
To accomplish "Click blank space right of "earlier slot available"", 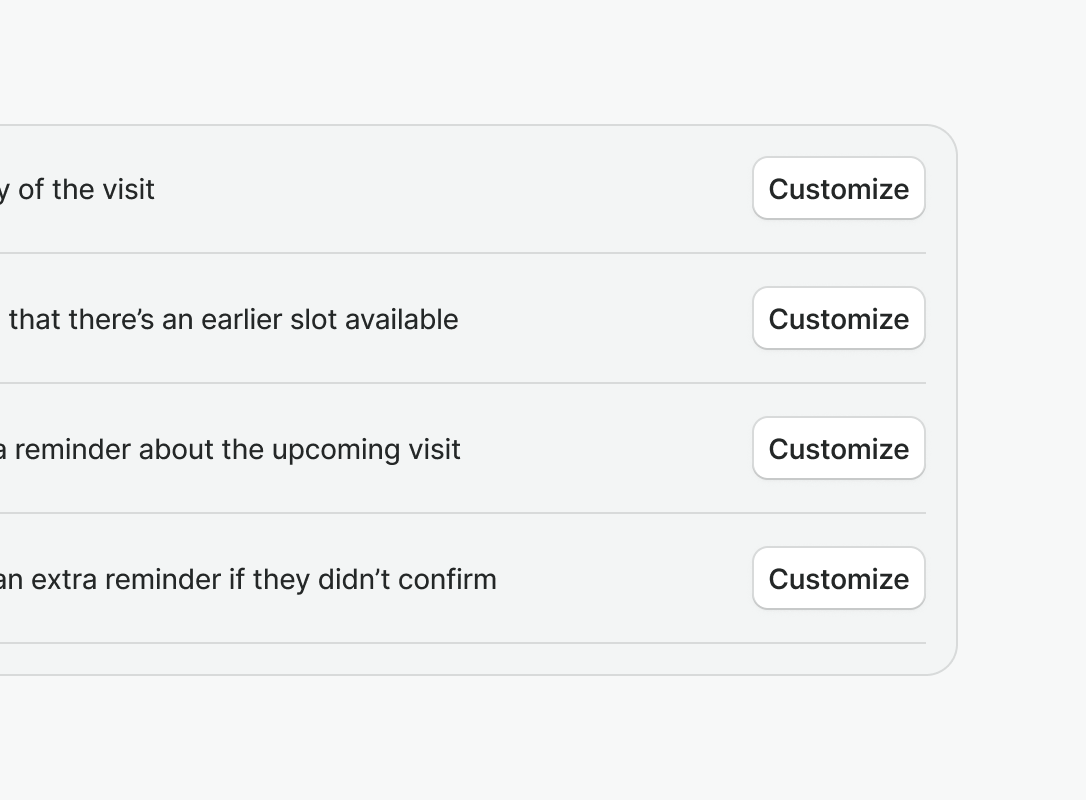I will point(600,320).
